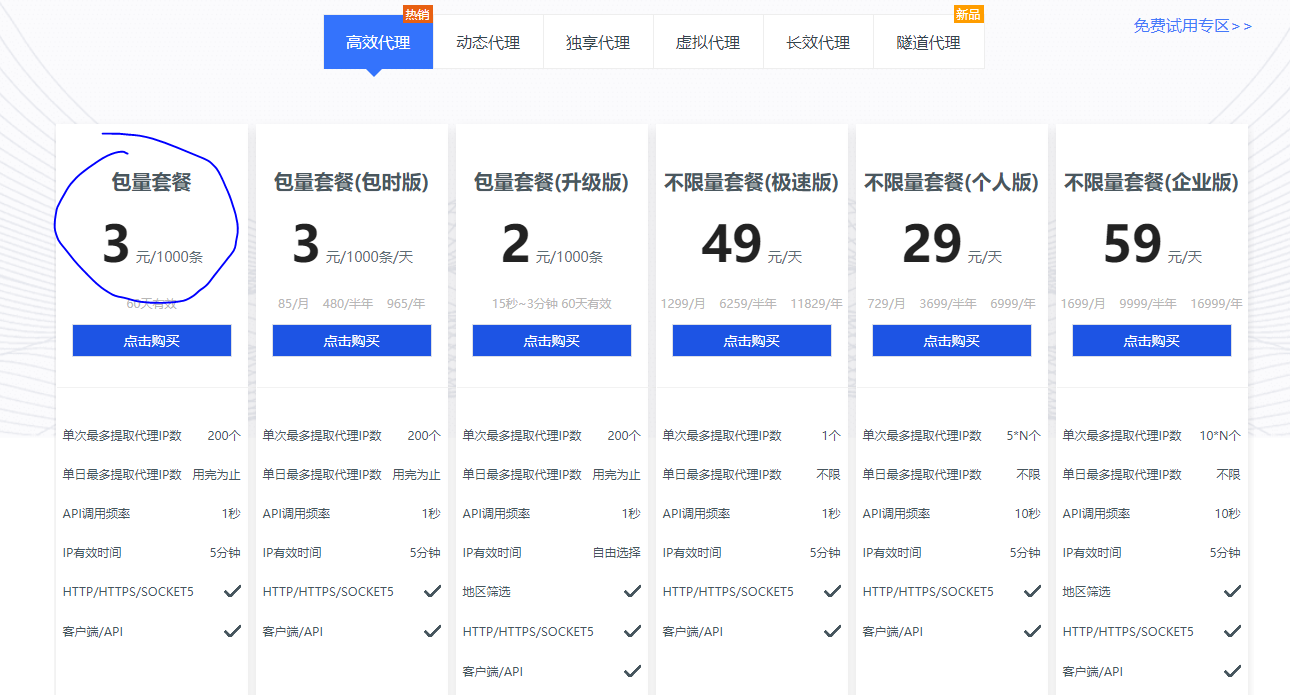Click the 自由选择 value in 升级版
Screen dimensions: 1290x695
click(x=617, y=553)
